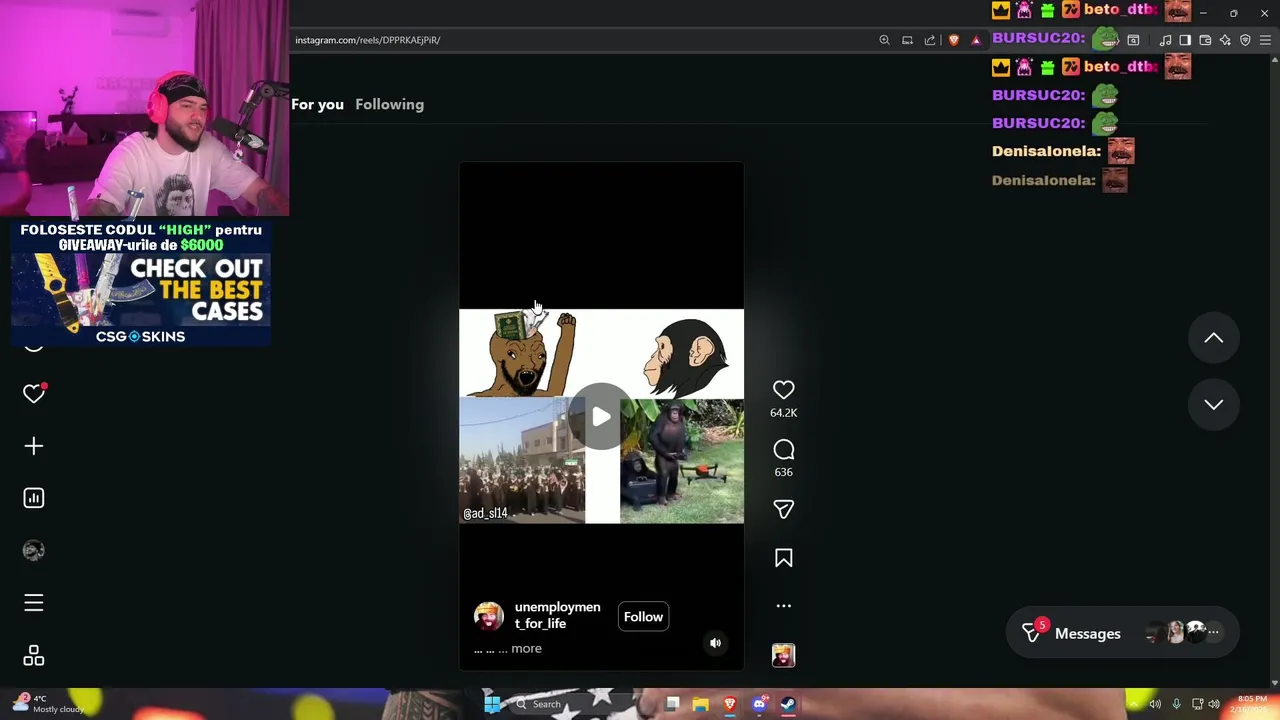Click browser share icon in address bar
Screen dimensions: 1280x720
[930, 40]
